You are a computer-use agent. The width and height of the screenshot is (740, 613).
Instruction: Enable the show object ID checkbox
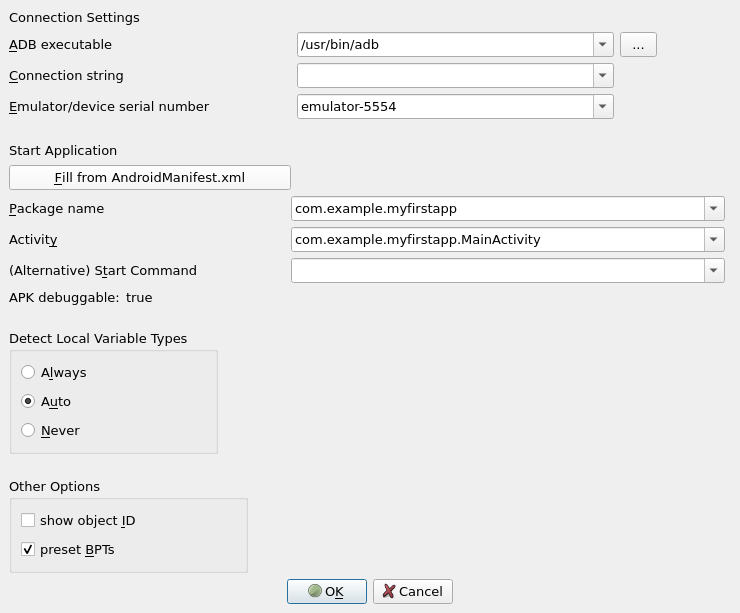click(28, 520)
